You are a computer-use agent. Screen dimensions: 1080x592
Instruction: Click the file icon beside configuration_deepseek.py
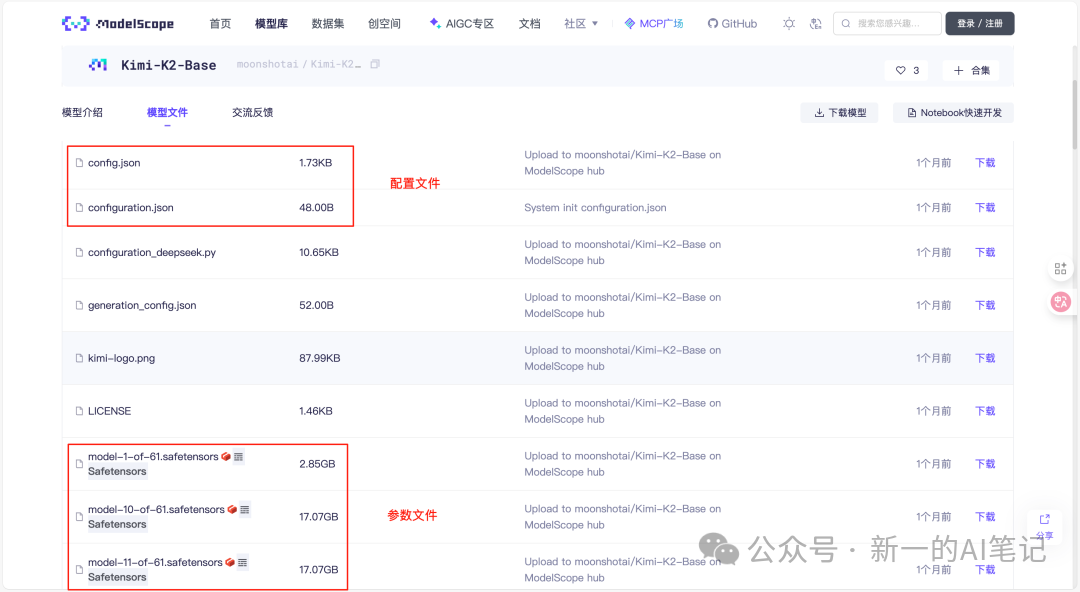click(x=79, y=252)
